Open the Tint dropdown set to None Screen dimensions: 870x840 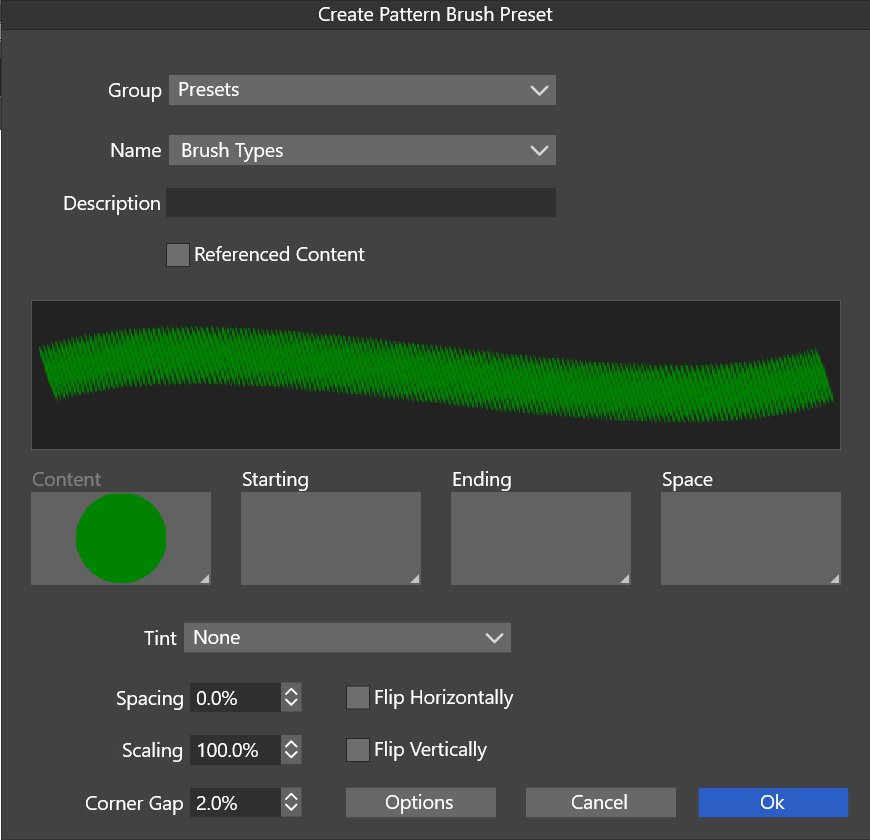pos(347,638)
